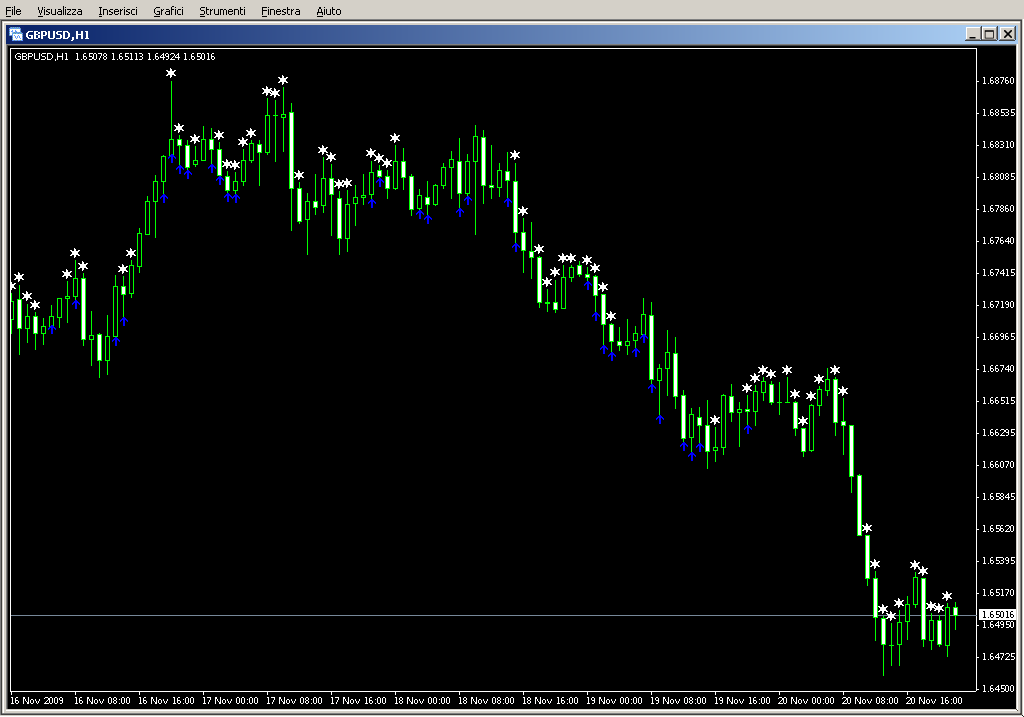Open the Grafici menu
Image resolution: width=1024 pixels, height=717 pixels.
pos(168,11)
